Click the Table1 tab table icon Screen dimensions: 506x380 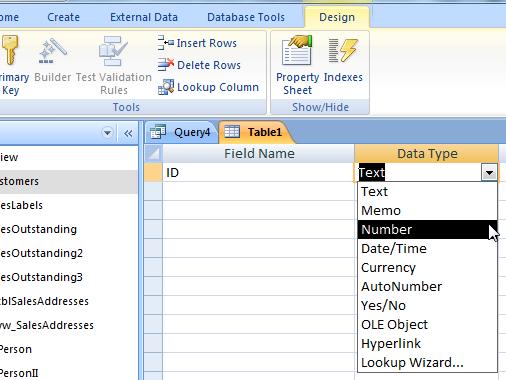click(232, 132)
